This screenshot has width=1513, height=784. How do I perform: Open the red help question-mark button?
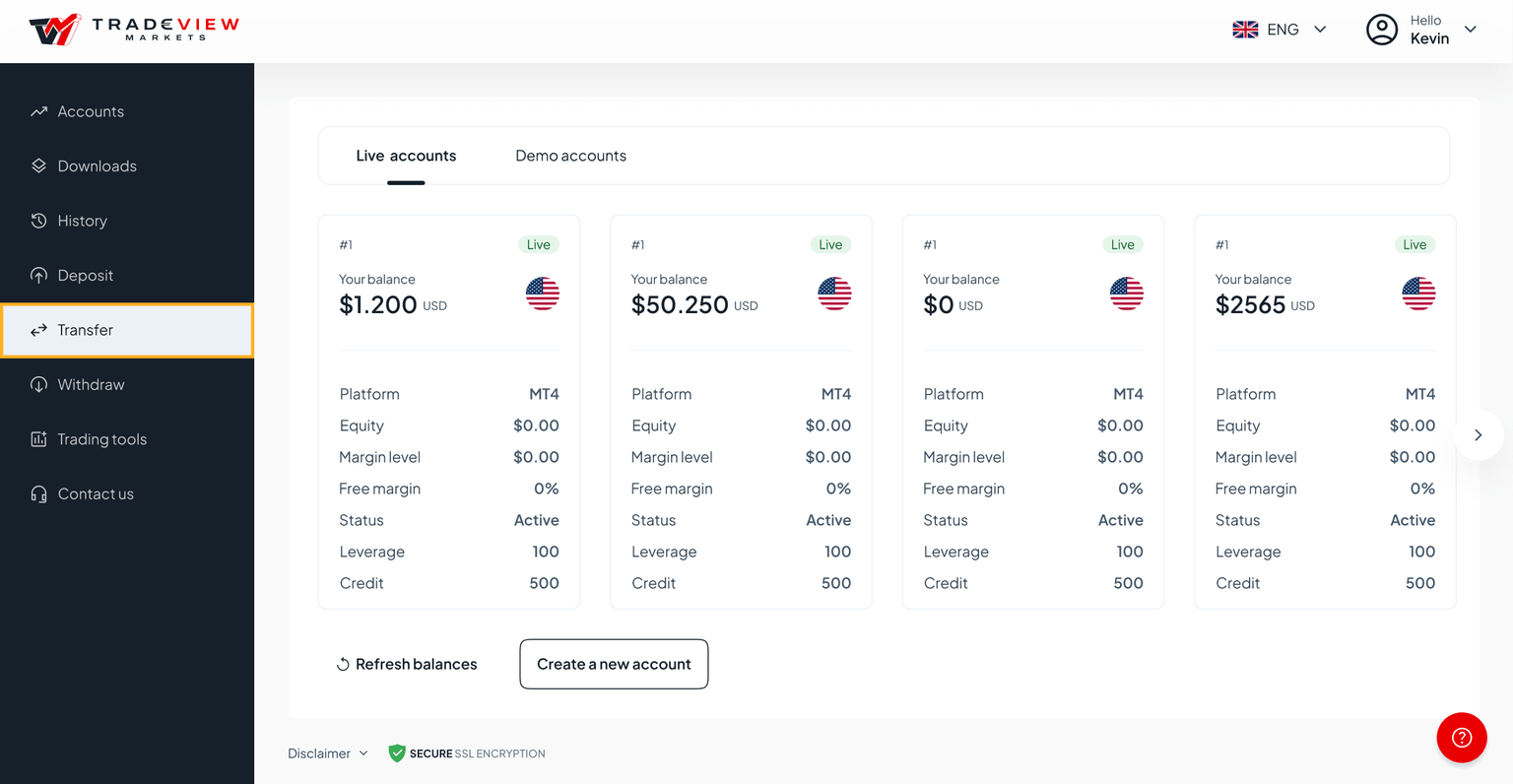[x=1461, y=738]
